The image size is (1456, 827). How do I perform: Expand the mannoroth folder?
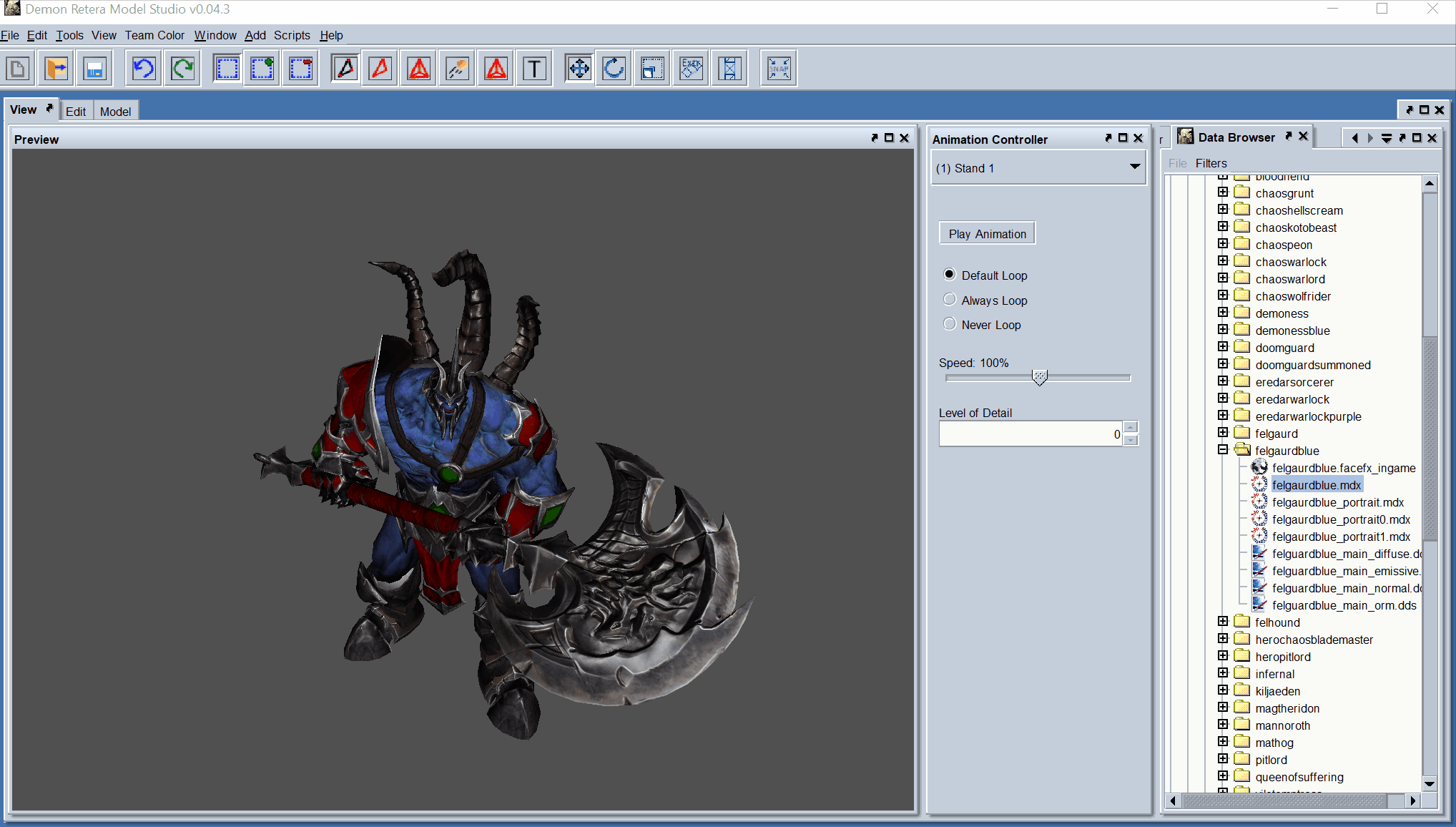tap(1223, 725)
